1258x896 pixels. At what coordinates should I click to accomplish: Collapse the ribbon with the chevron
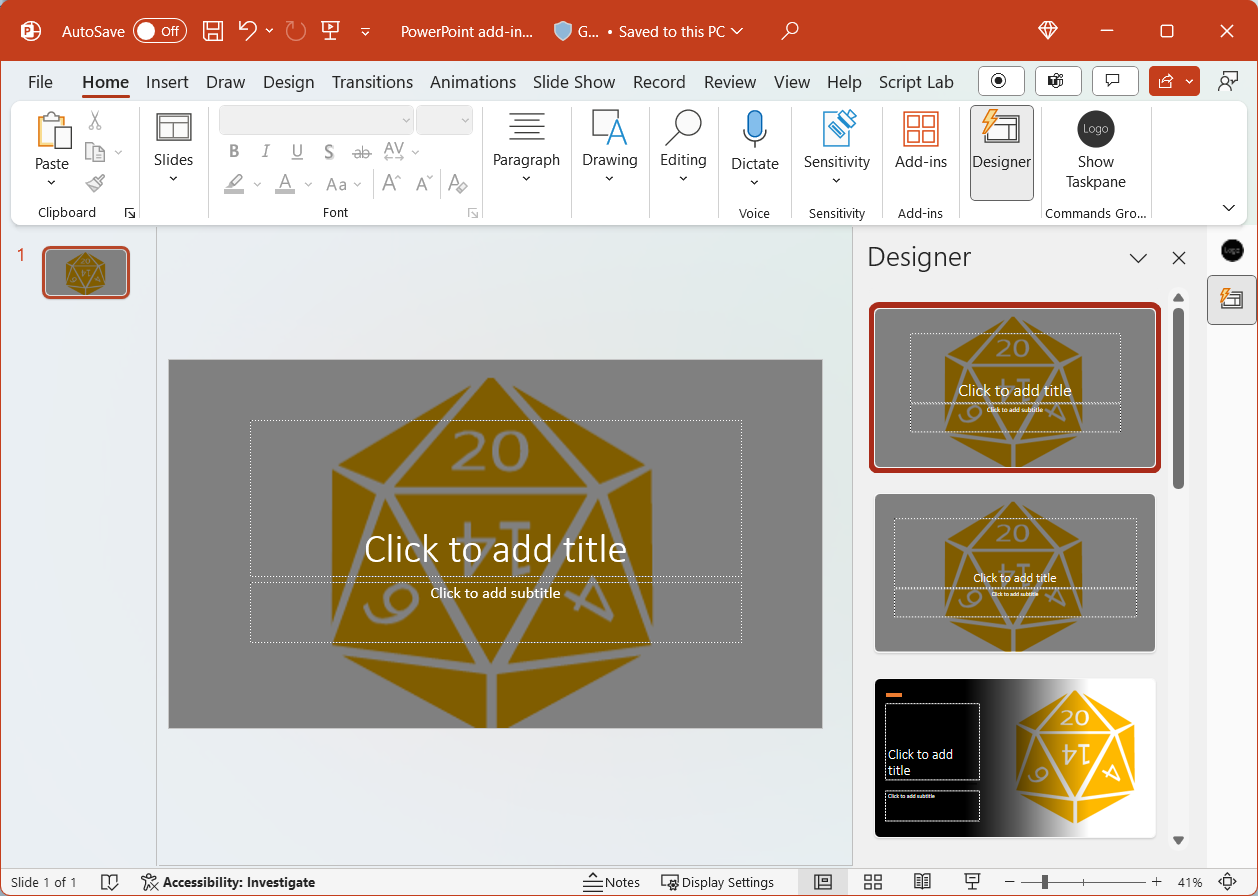1229,208
